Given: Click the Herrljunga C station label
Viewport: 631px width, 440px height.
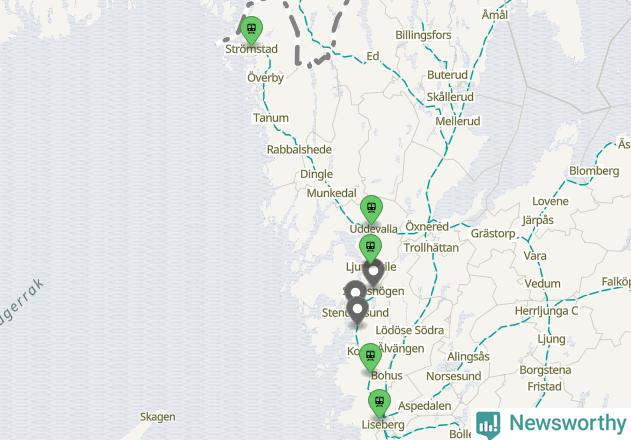Looking at the screenshot, I should (x=546, y=311).
